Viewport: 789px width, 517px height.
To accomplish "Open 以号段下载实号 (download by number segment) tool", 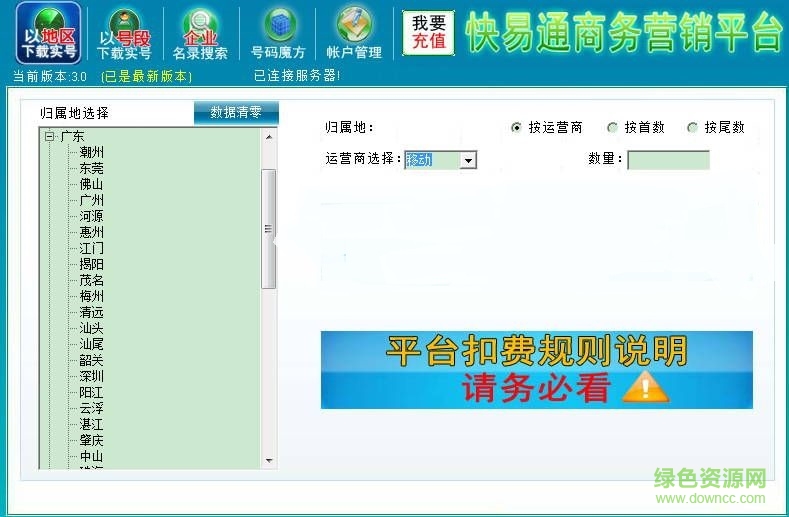I will click(x=124, y=34).
